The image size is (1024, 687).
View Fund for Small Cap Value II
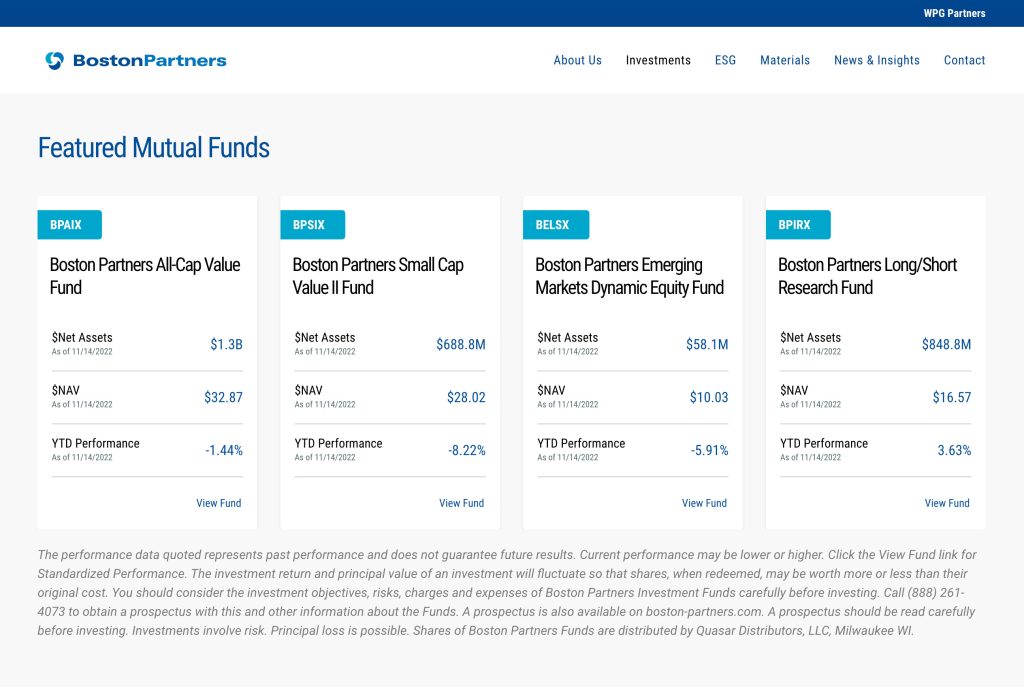(462, 503)
